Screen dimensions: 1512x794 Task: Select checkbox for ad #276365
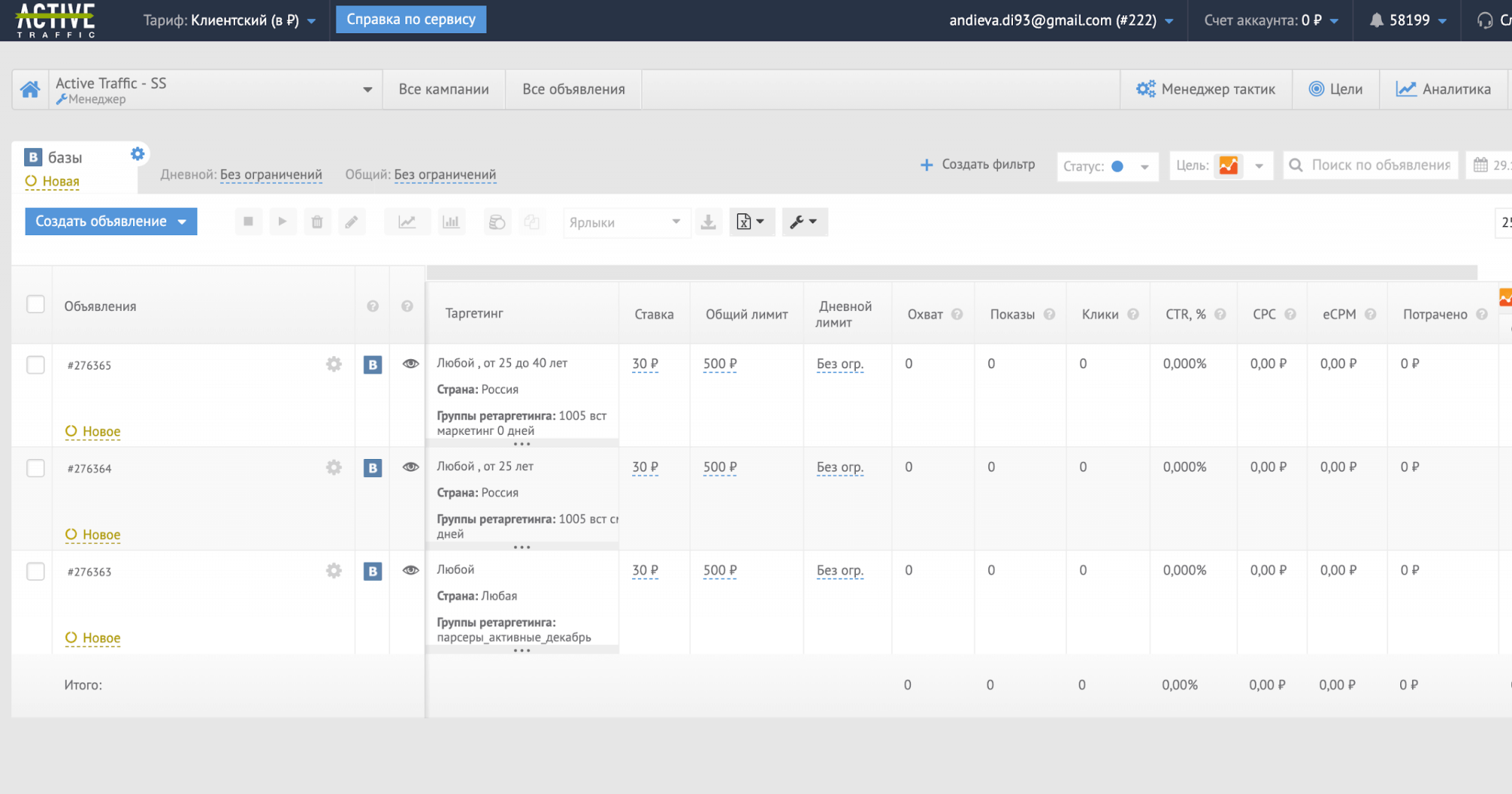tap(36, 365)
